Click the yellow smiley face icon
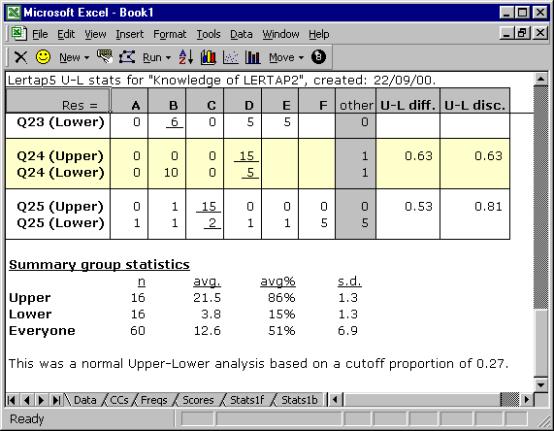Screen dimensions: 554x431 point(43,57)
